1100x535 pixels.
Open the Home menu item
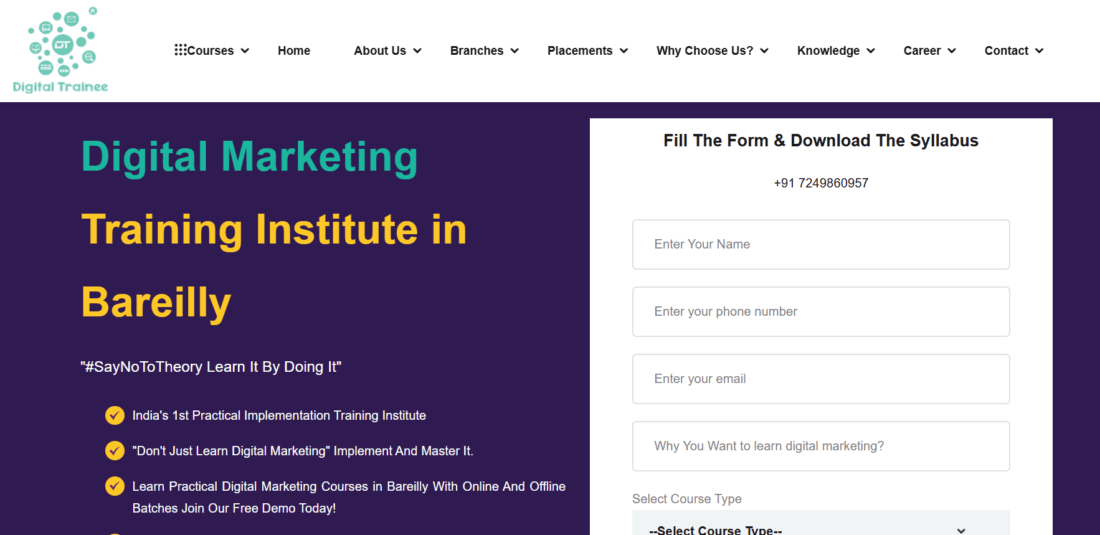click(294, 51)
